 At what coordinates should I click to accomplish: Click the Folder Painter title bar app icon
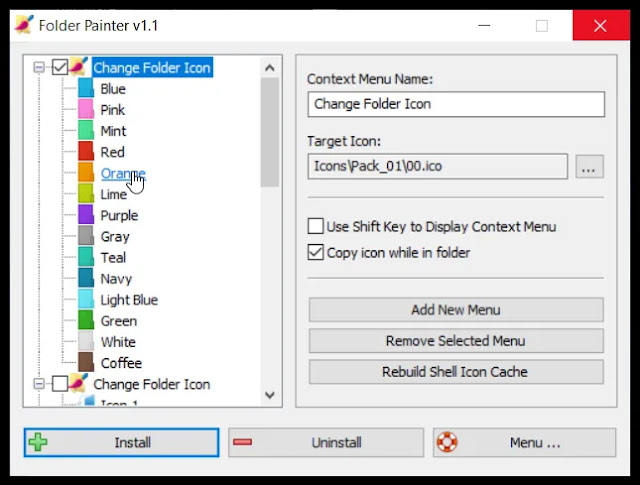click(x=24, y=25)
